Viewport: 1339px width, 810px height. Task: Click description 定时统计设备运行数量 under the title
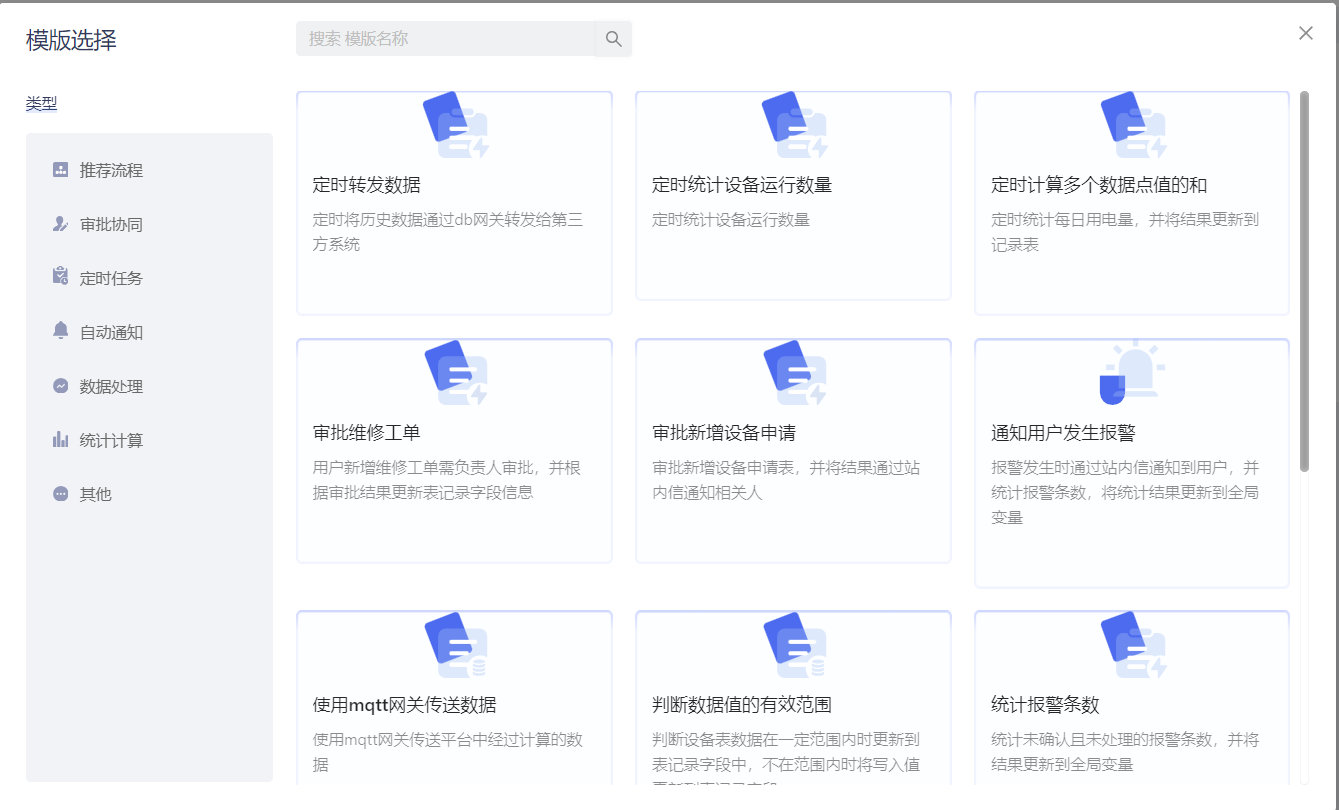pos(730,220)
